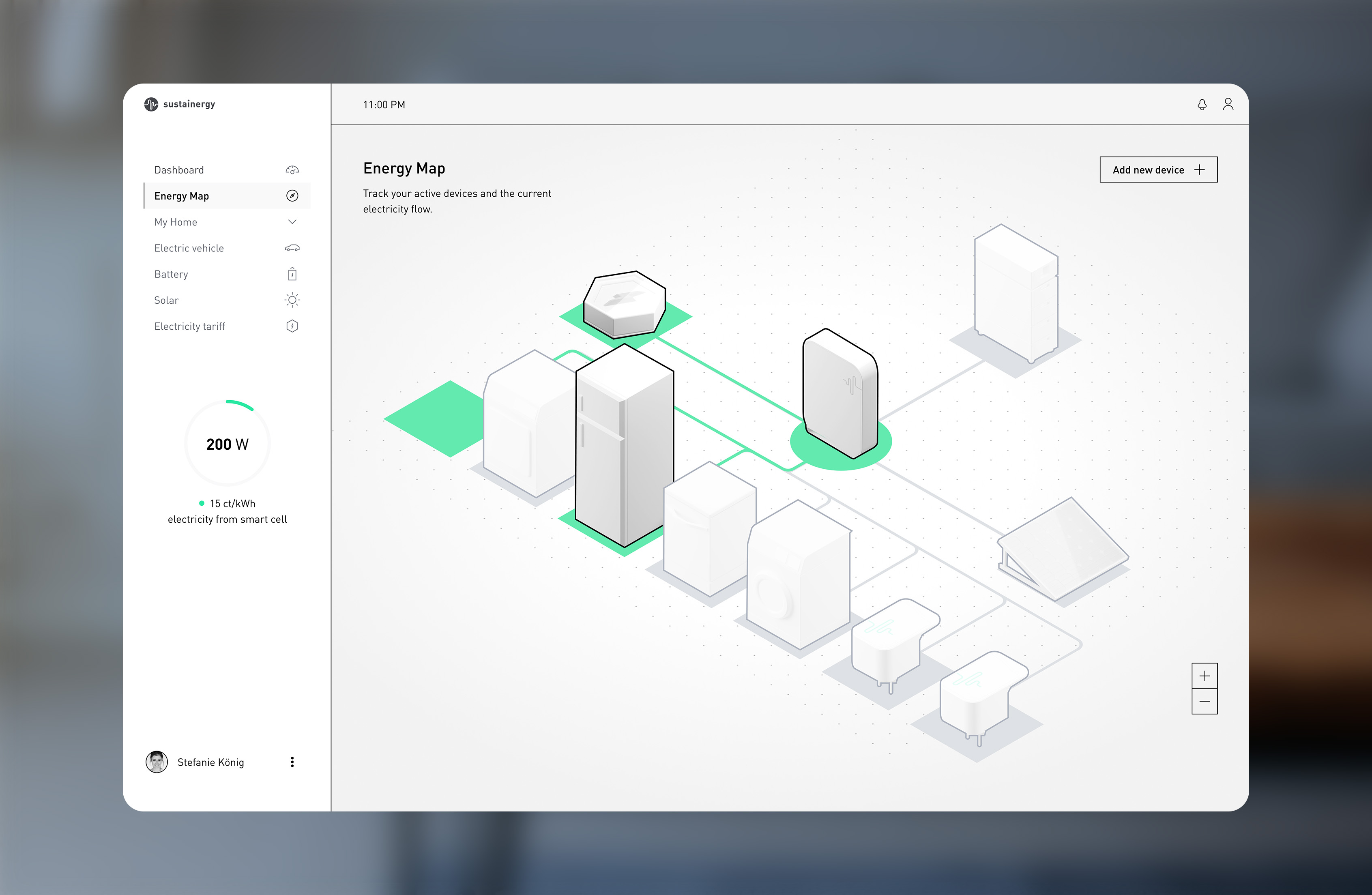Click the Solar sun icon
Viewport: 1372px width, 895px height.
(292, 300)
